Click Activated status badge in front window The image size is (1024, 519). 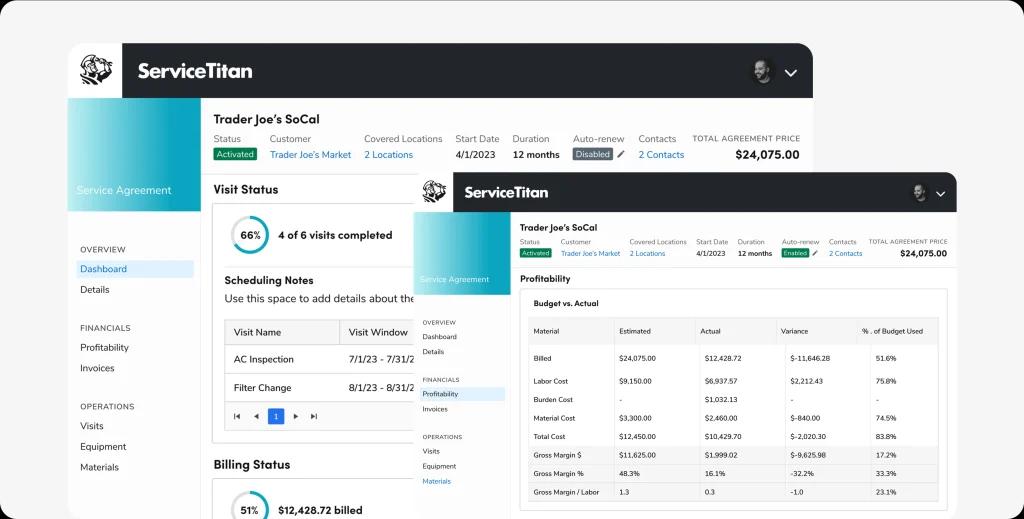[536, 253]
